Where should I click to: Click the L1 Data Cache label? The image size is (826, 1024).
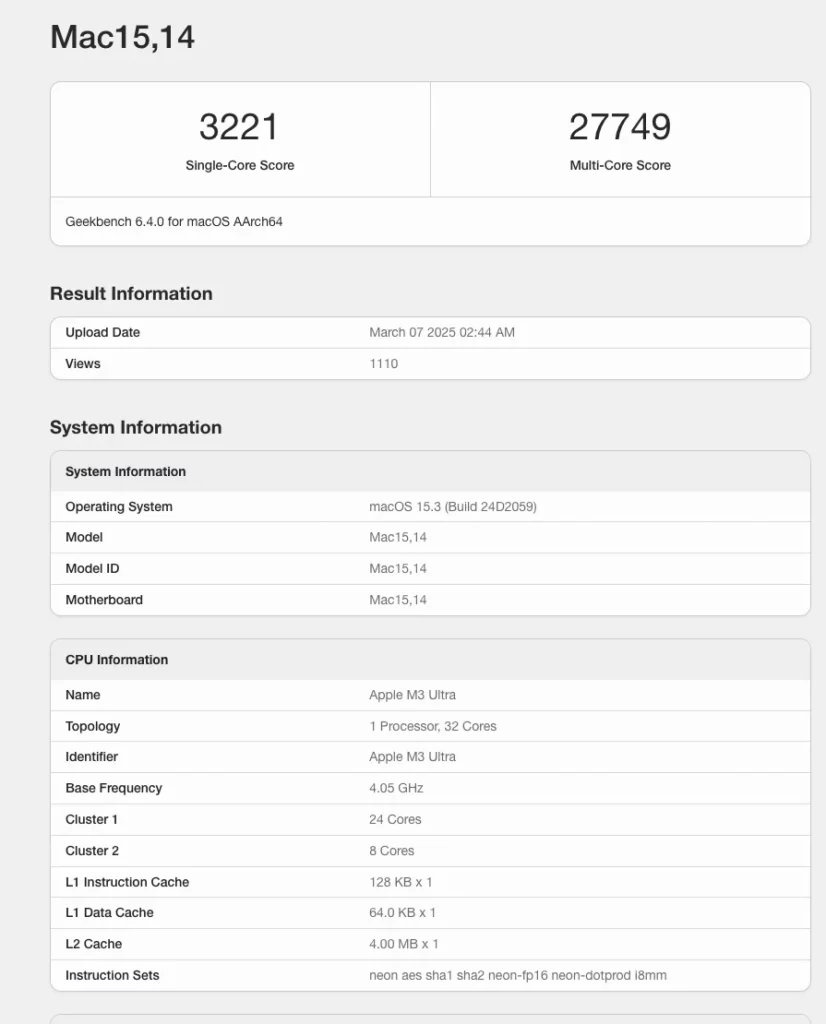[110, 913]
